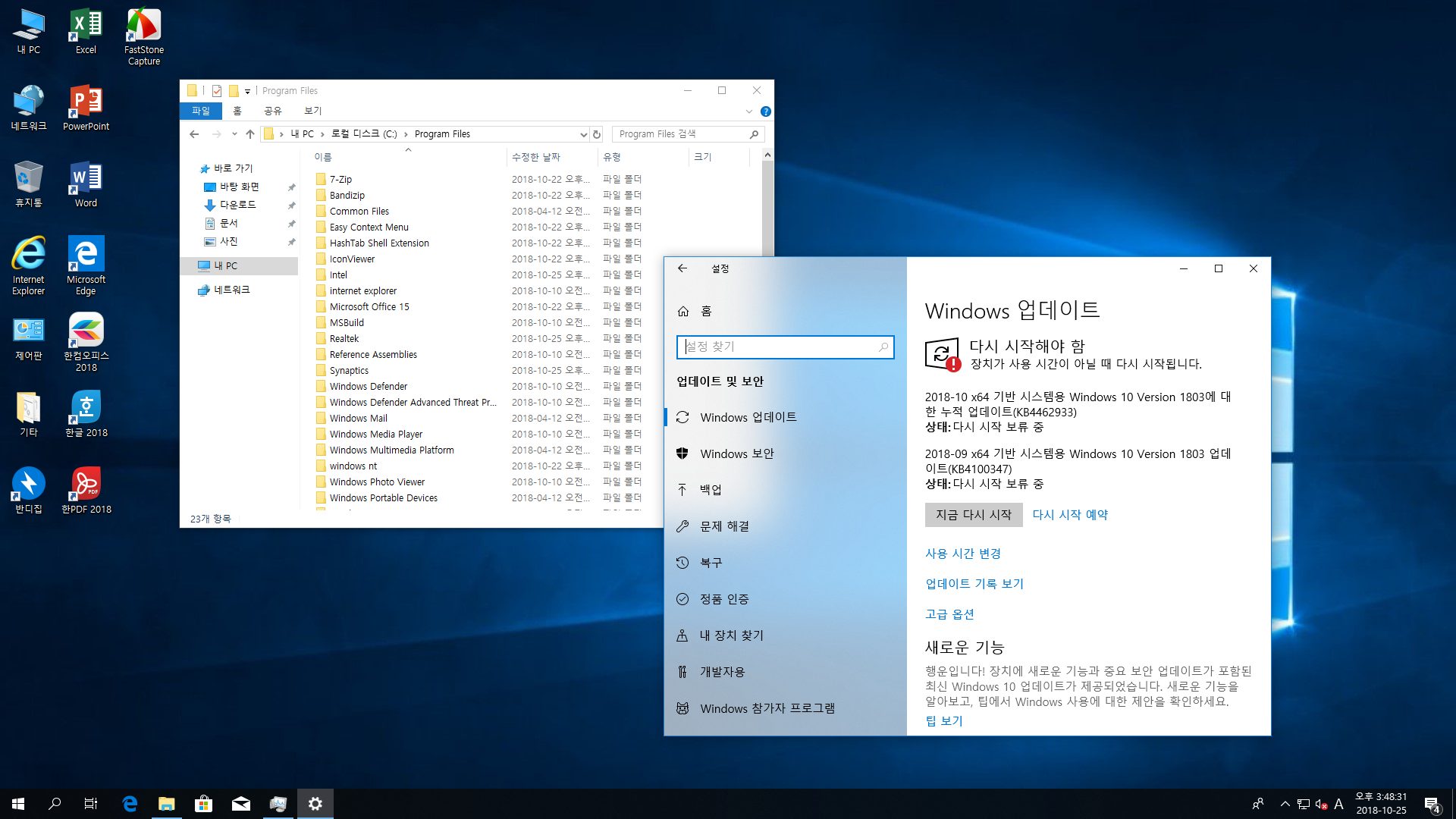
Task: Expand the Explorer ribbon chevron
Action: [x=748, y=111]
